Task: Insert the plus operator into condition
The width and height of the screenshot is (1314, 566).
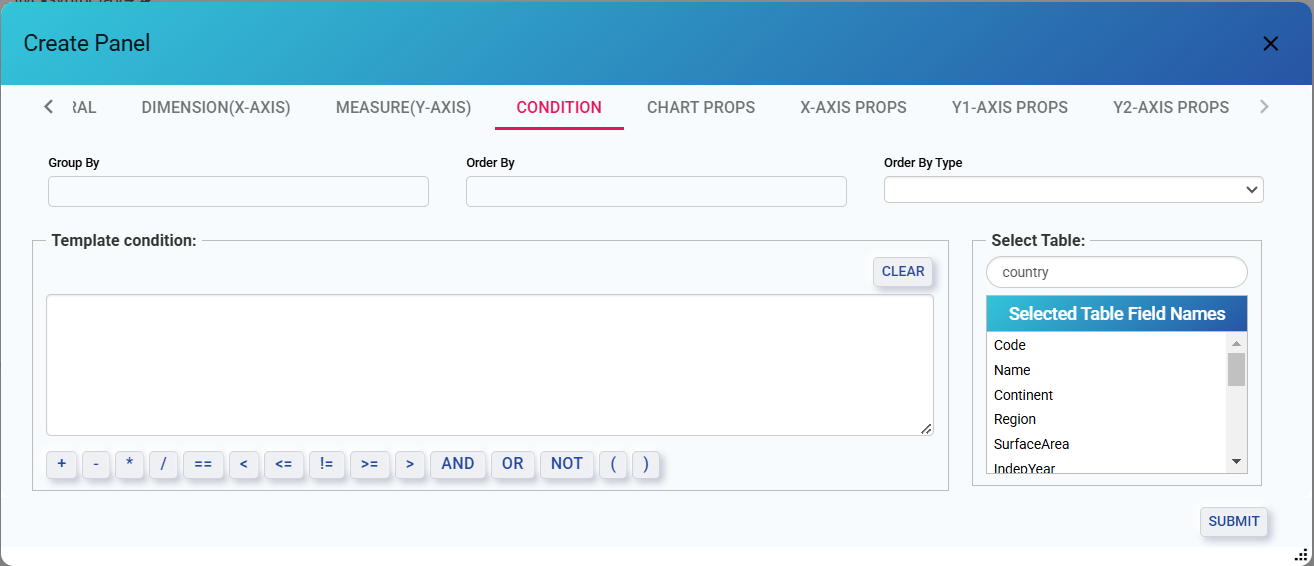Action: pyautogui.click(x=62, y=464)
